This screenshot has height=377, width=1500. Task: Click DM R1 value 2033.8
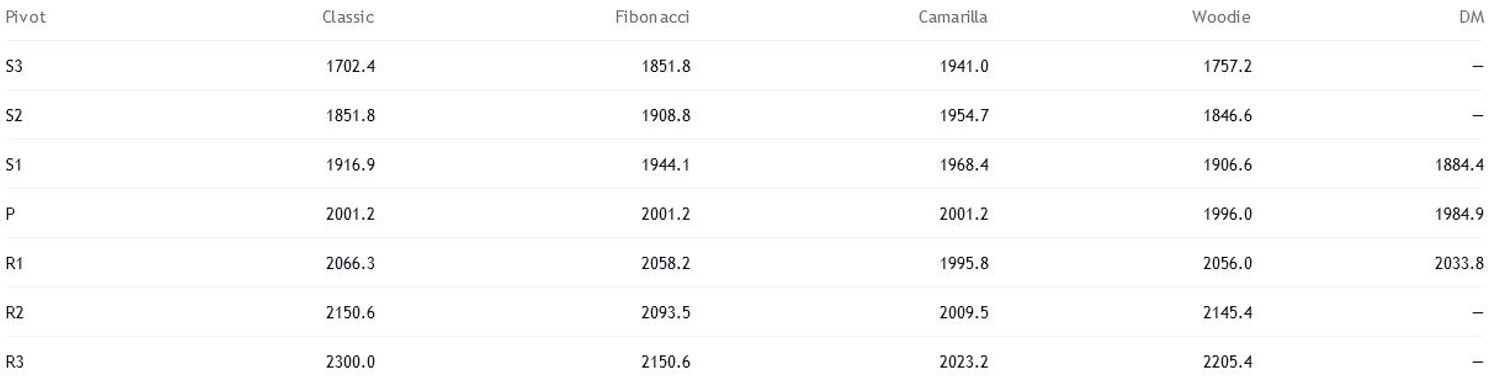(x=1459, y=263)
